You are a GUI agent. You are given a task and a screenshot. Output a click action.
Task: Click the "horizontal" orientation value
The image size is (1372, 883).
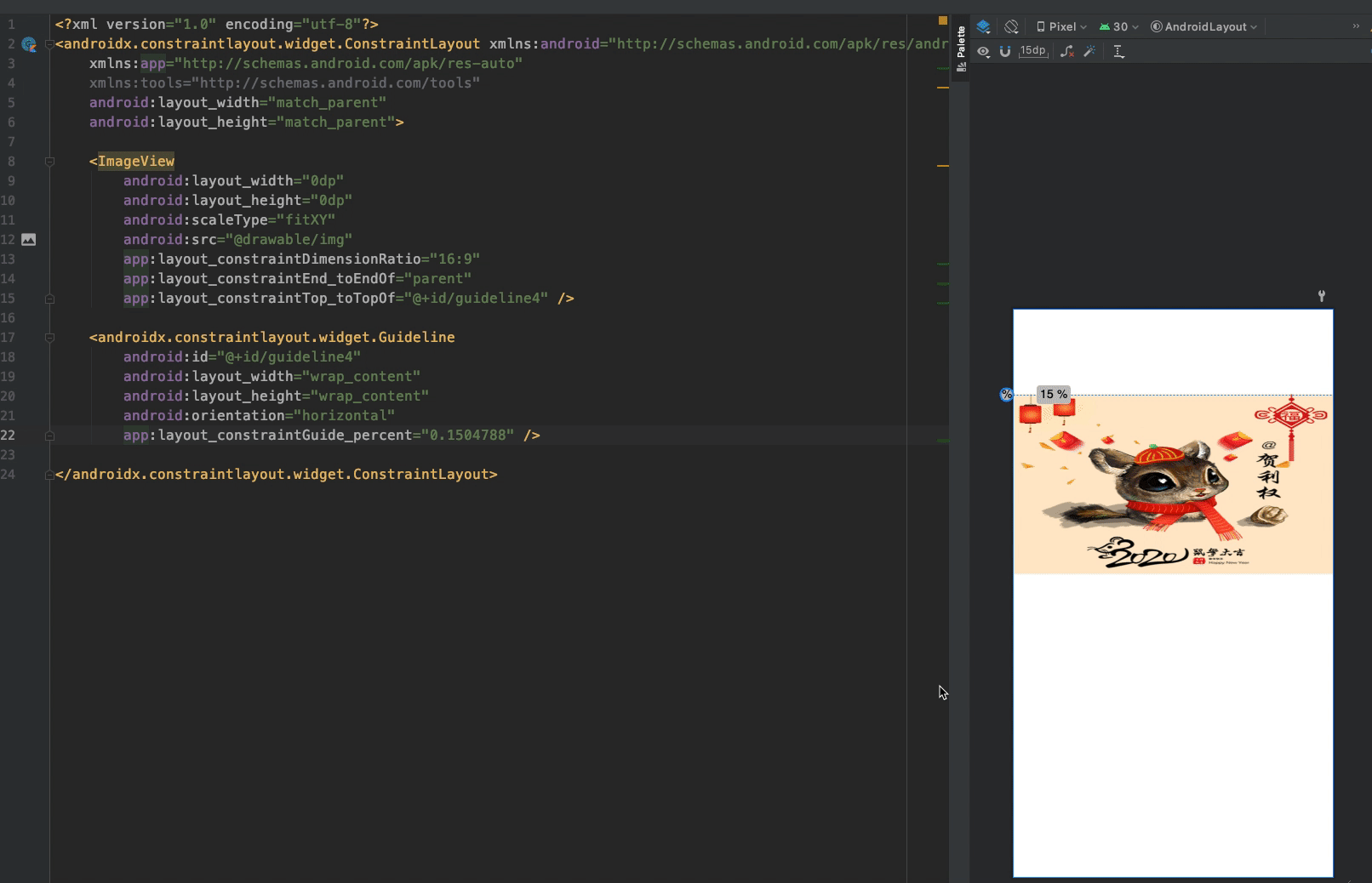(344, 416)
